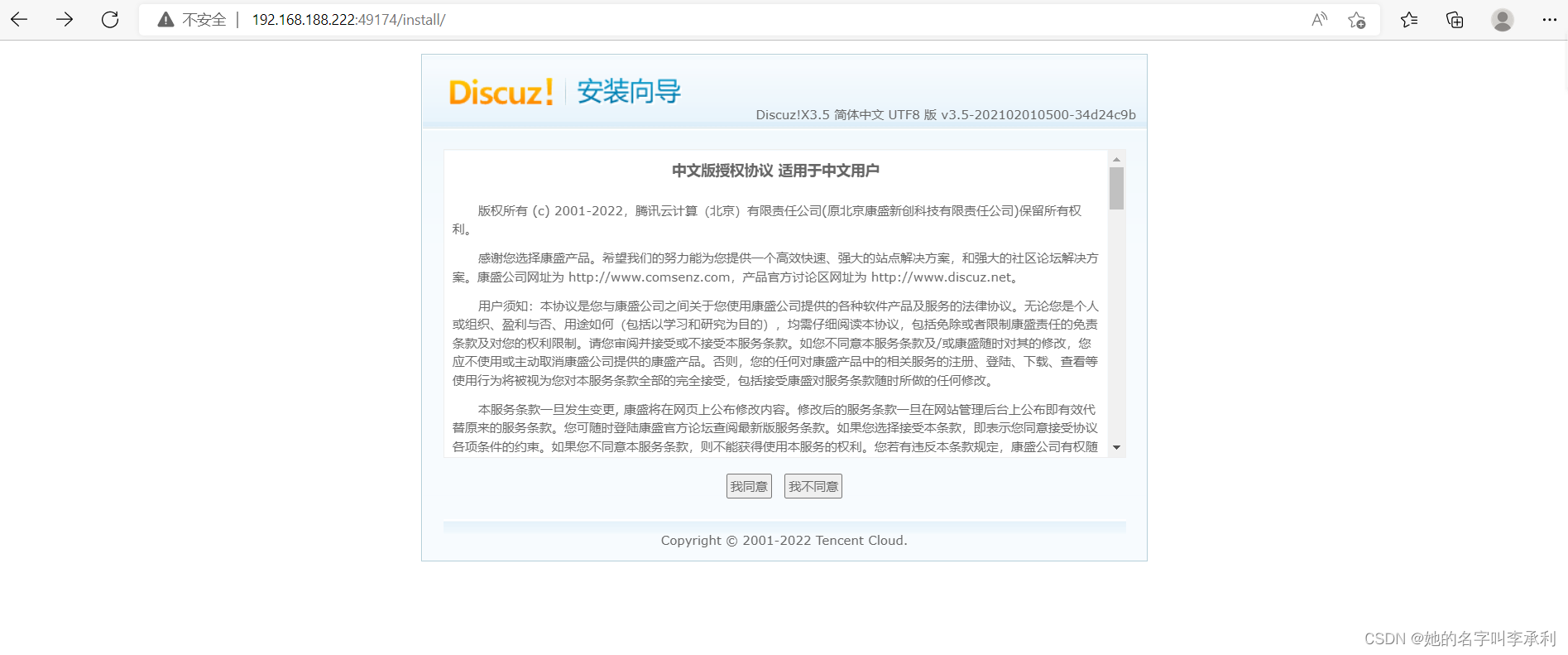Click the http://www.comsenz.com URL text

point(650,277)
